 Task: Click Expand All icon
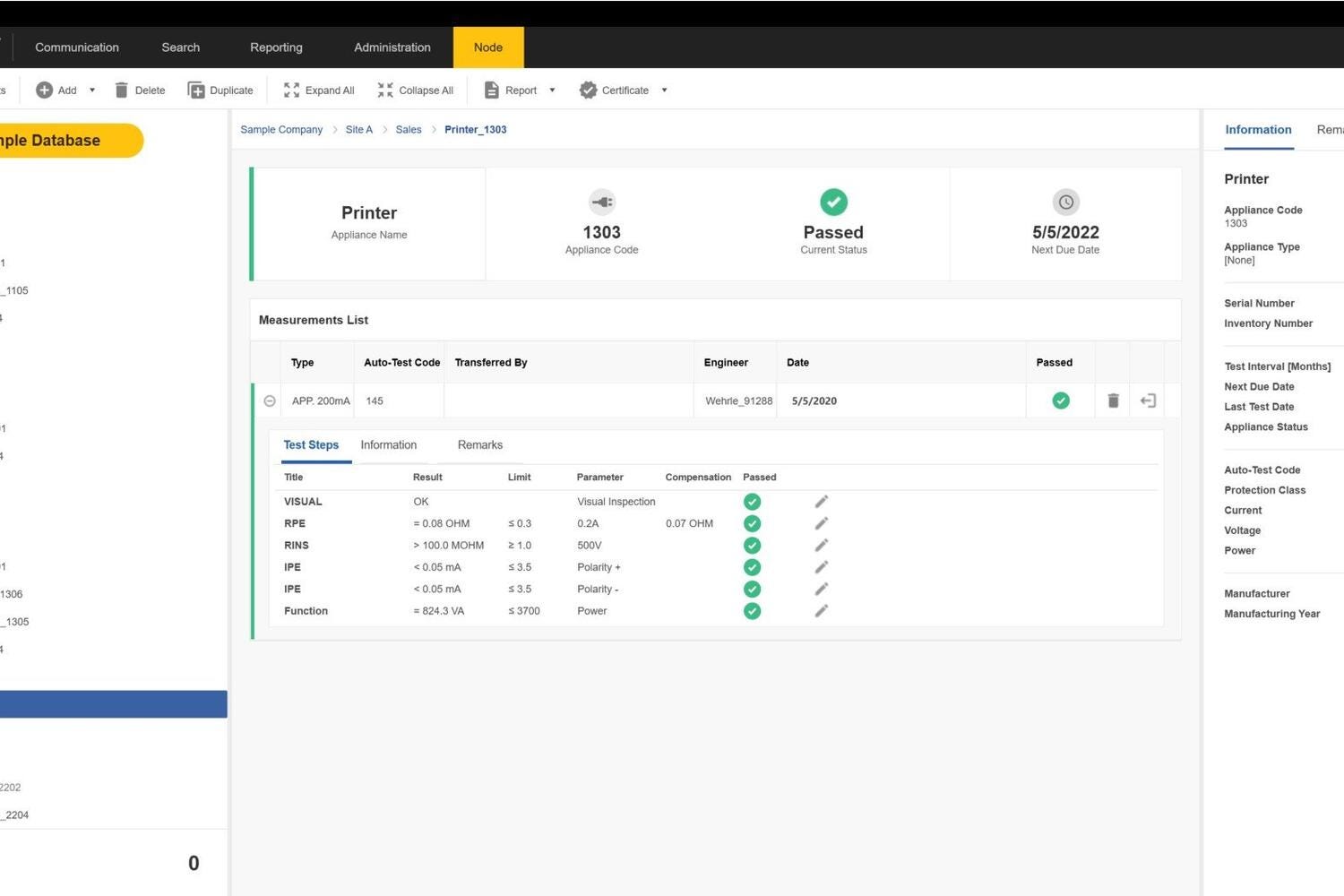pyautogui.click(x=291, y=90)
